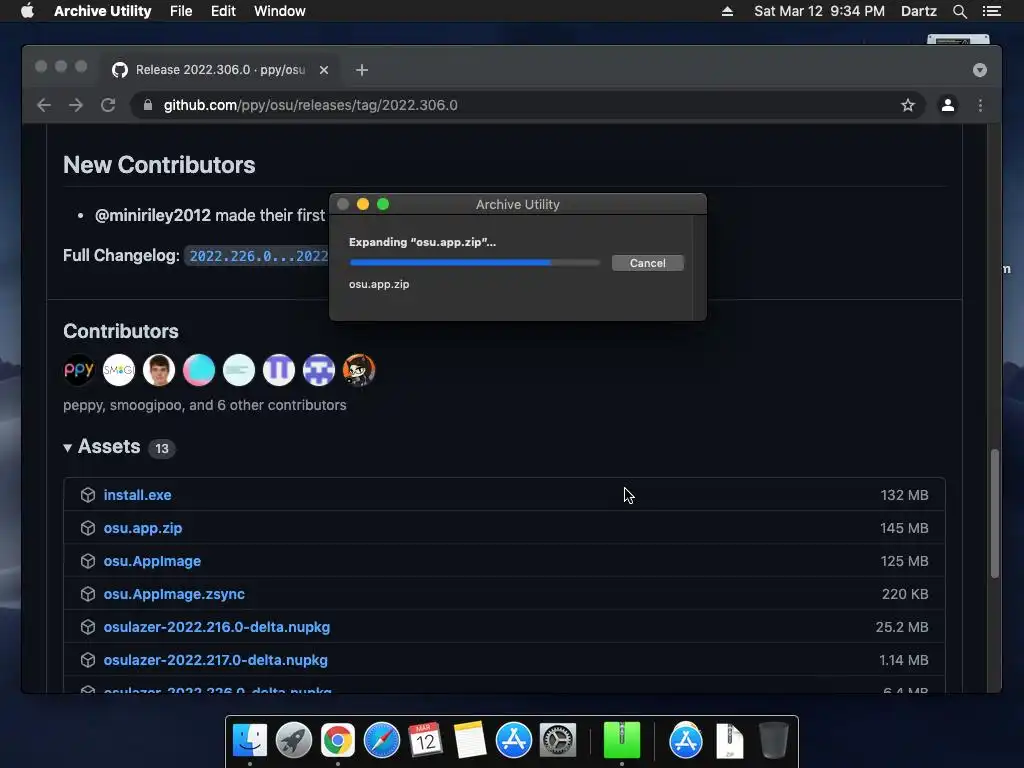Close the Release 2022.306.0 tab

(x=324, y=70)
